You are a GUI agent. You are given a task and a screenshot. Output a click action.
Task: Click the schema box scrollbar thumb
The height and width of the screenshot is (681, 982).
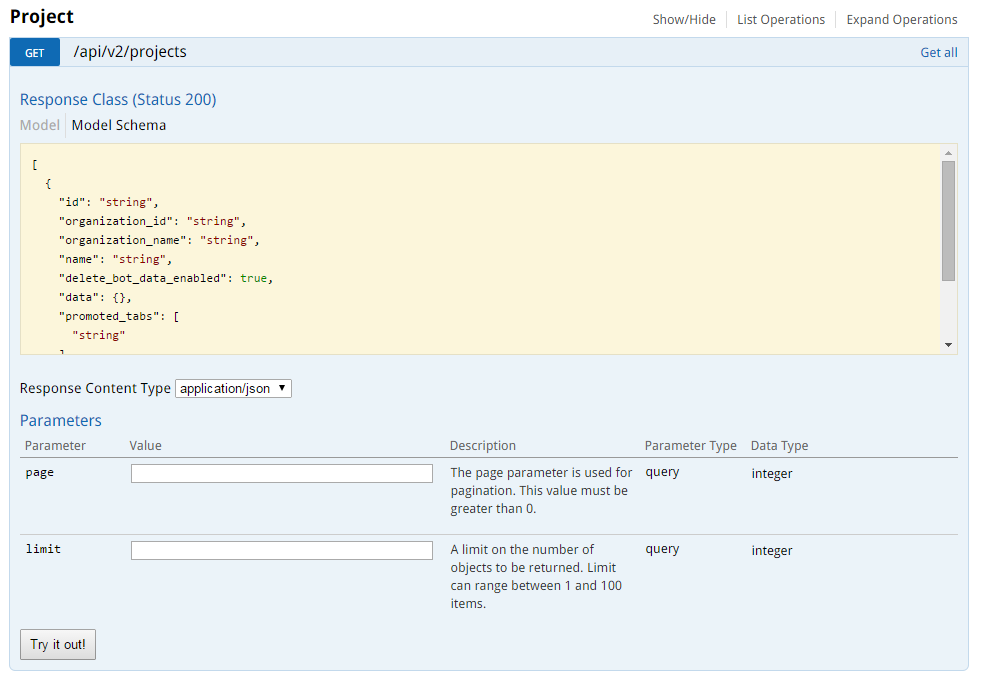948,220
